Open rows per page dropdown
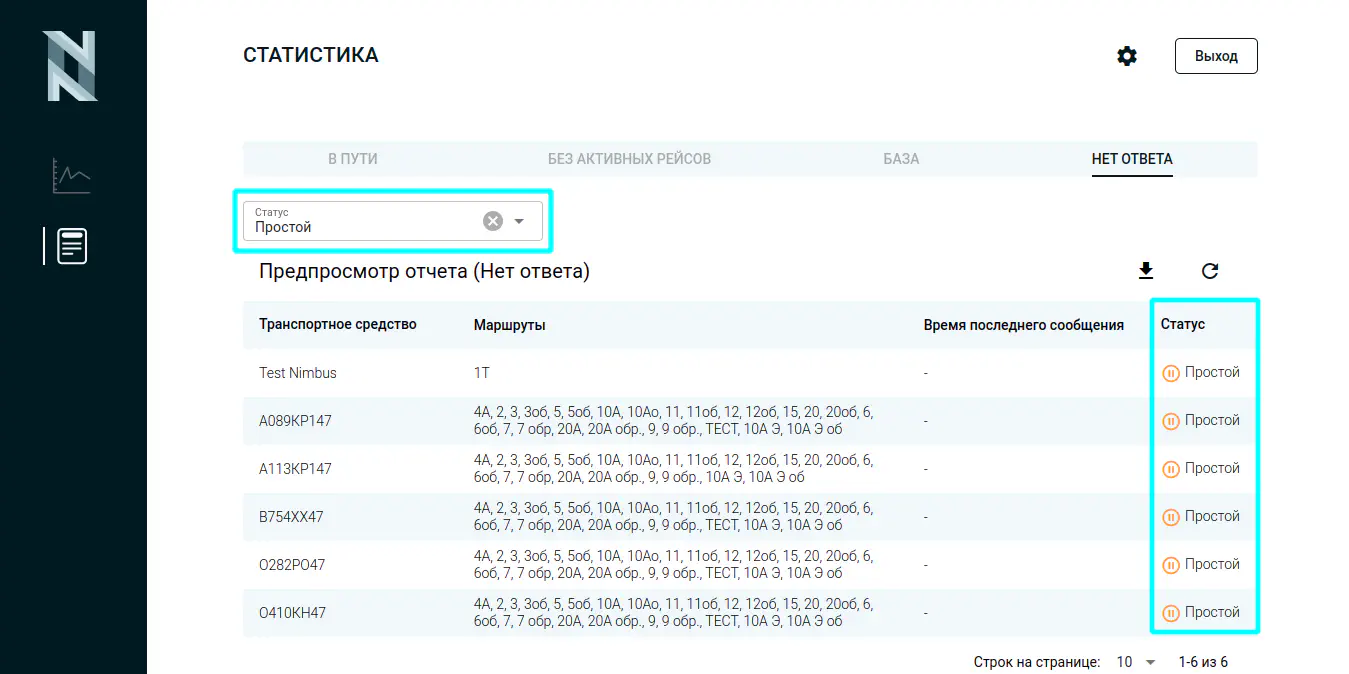The image size is (1349, 674). tap(1136, 662)
